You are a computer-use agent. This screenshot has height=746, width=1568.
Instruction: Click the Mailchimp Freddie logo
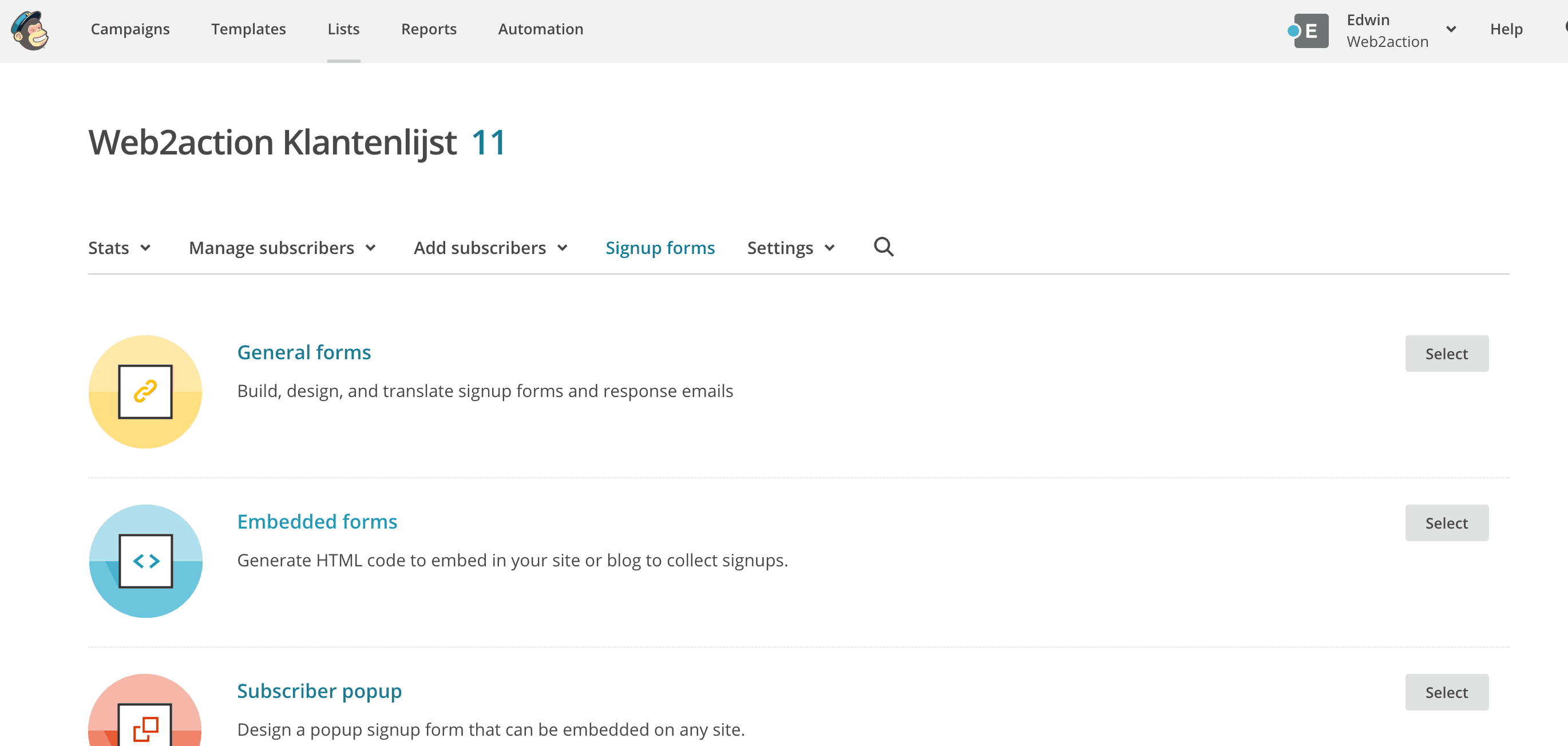tap(30, 30)
